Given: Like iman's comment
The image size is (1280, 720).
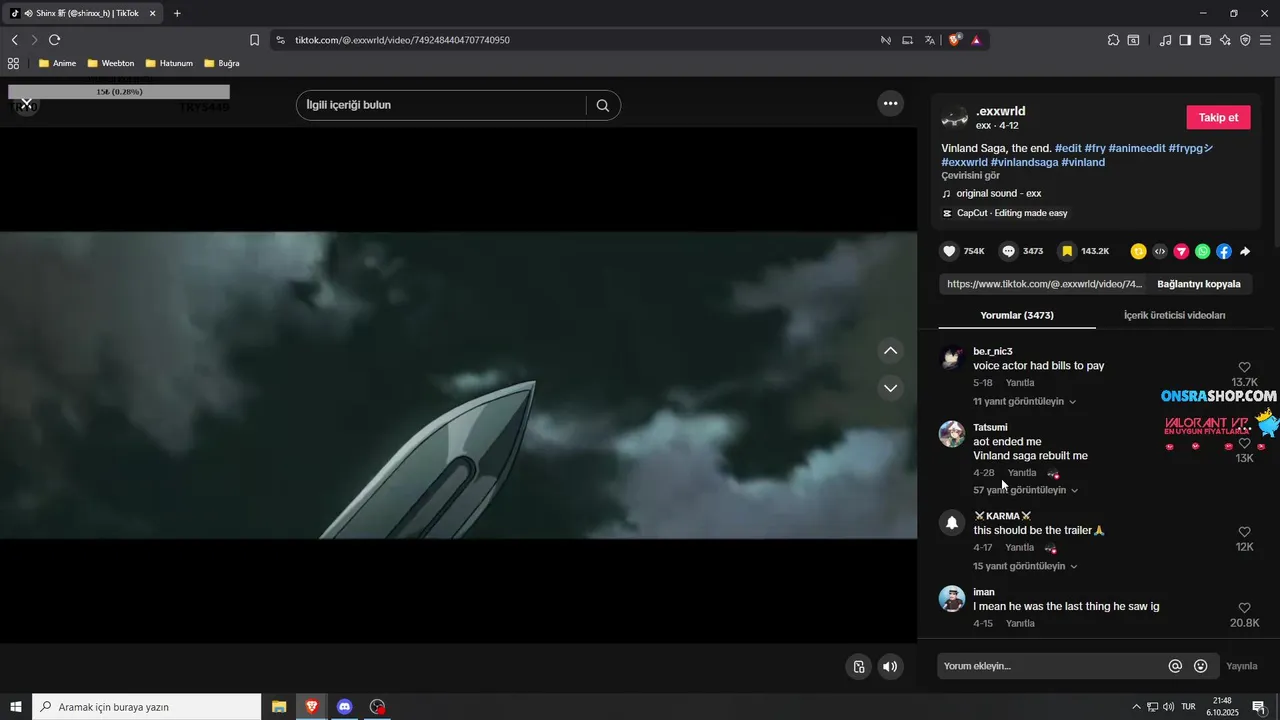Looking at the screenshot, I should click(1244, 608).
